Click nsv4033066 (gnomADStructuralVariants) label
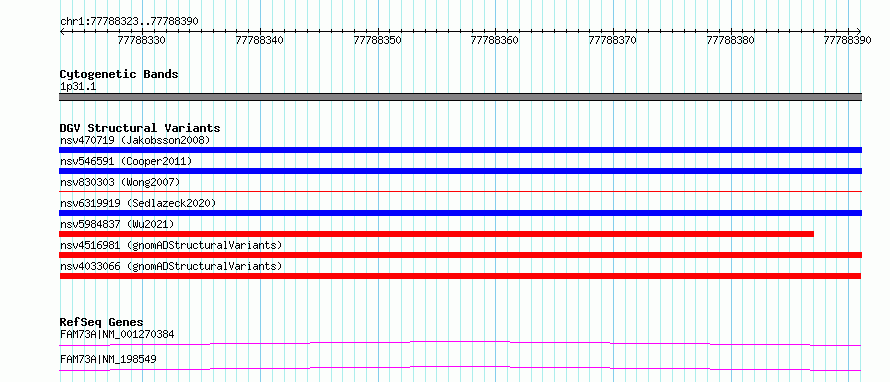The image size is (890, 382). click(x=171, y=266)
